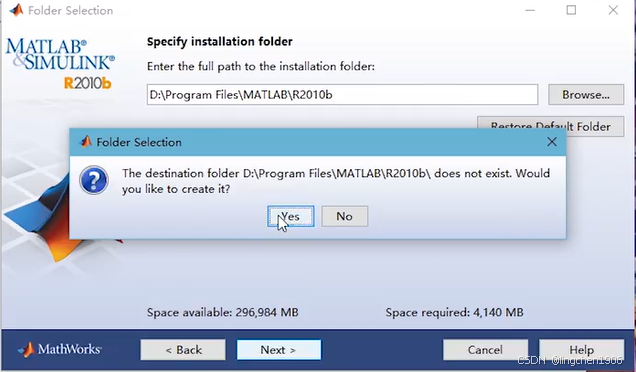Go to previous step with Back

[183, 350]
